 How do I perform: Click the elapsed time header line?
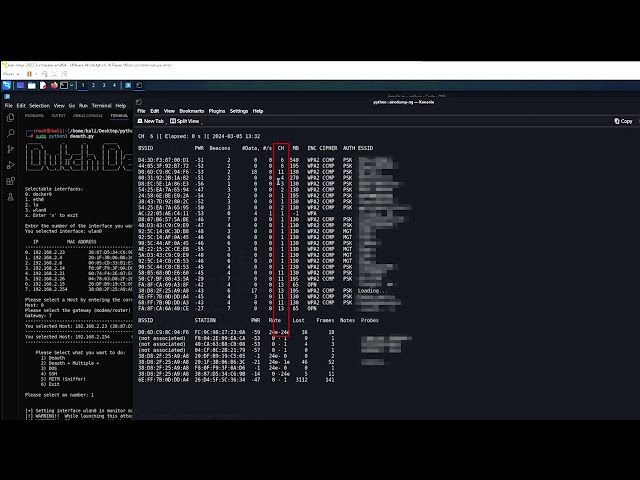199,136
